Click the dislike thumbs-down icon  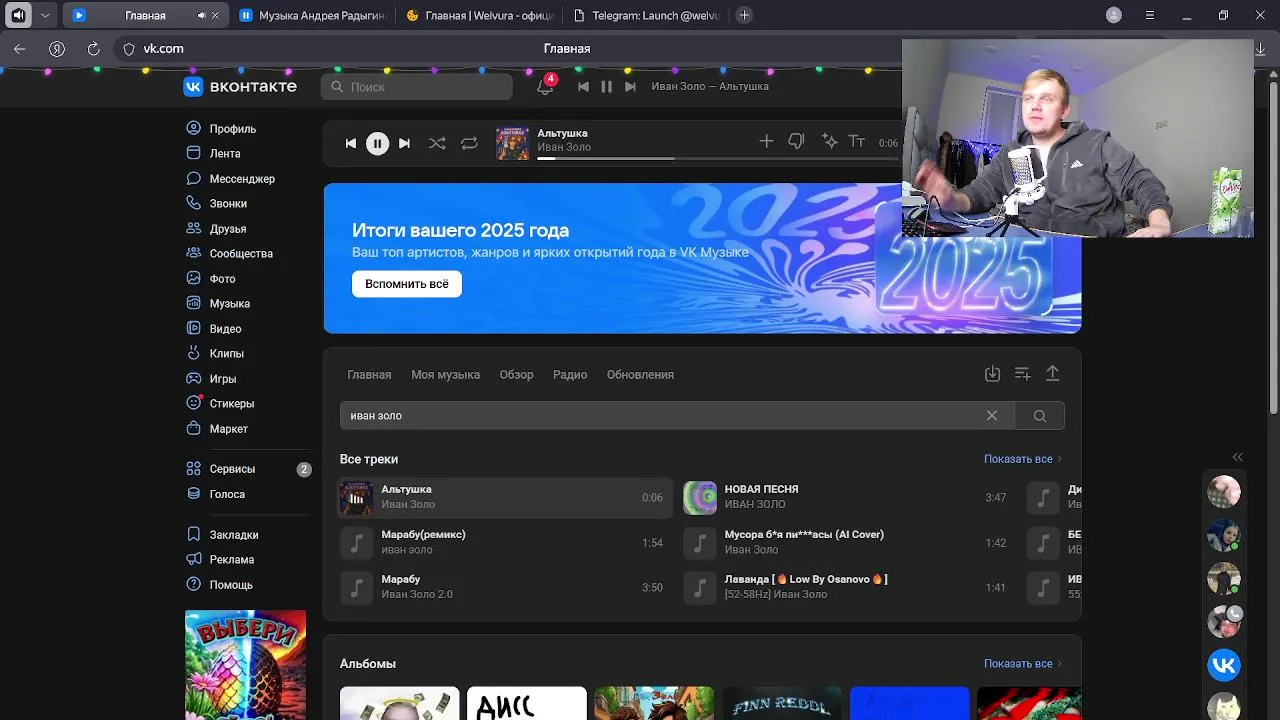(796, 142)
